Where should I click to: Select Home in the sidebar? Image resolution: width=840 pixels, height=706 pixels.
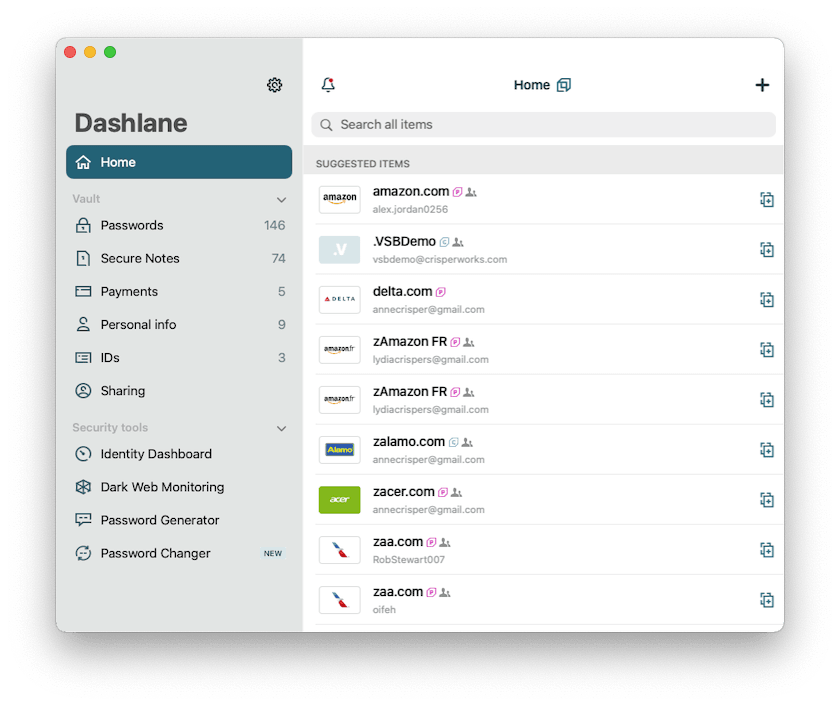(179, 162)
